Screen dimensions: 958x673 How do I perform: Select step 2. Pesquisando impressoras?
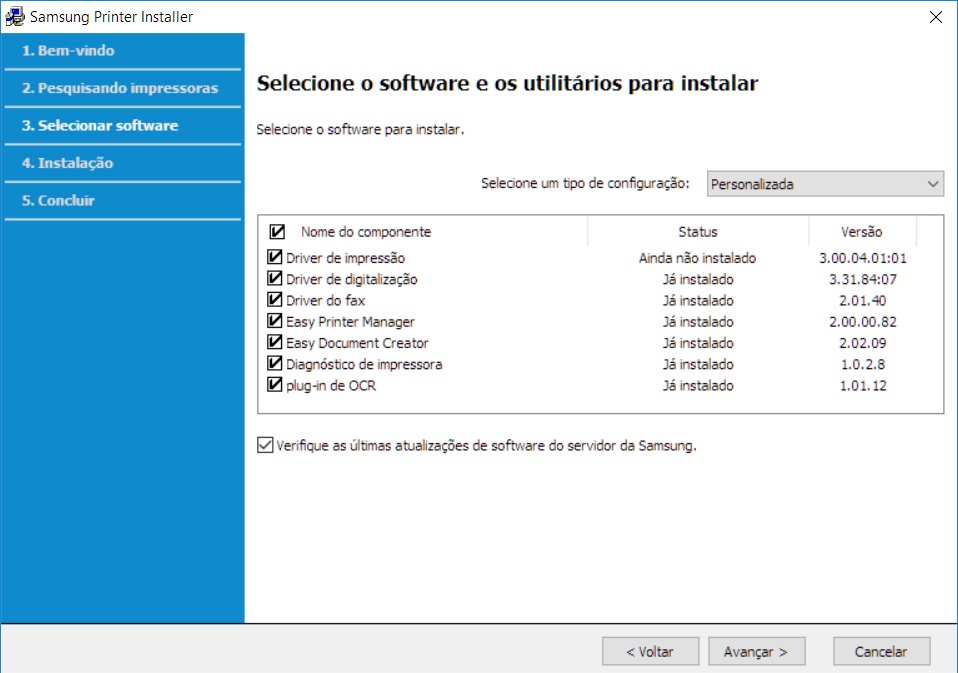pos(120,88)
